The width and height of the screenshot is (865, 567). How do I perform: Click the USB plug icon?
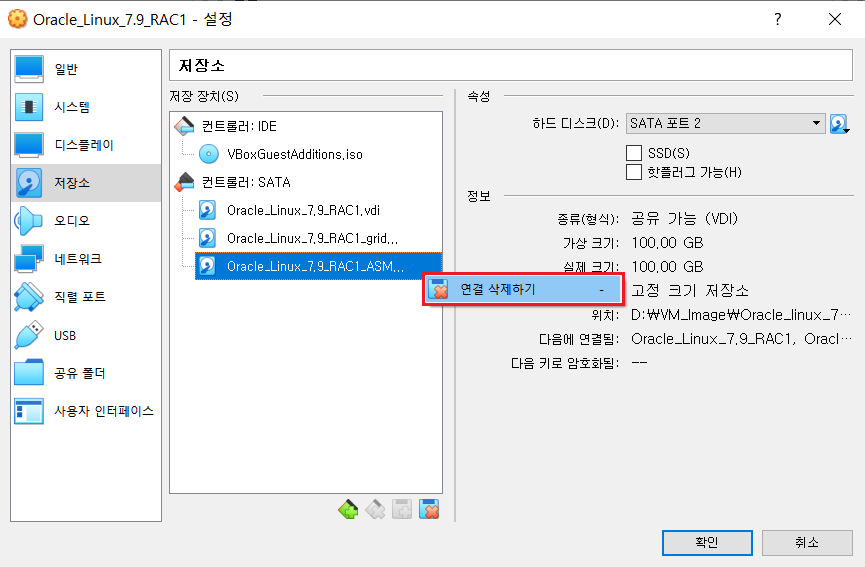pos(29,335)
